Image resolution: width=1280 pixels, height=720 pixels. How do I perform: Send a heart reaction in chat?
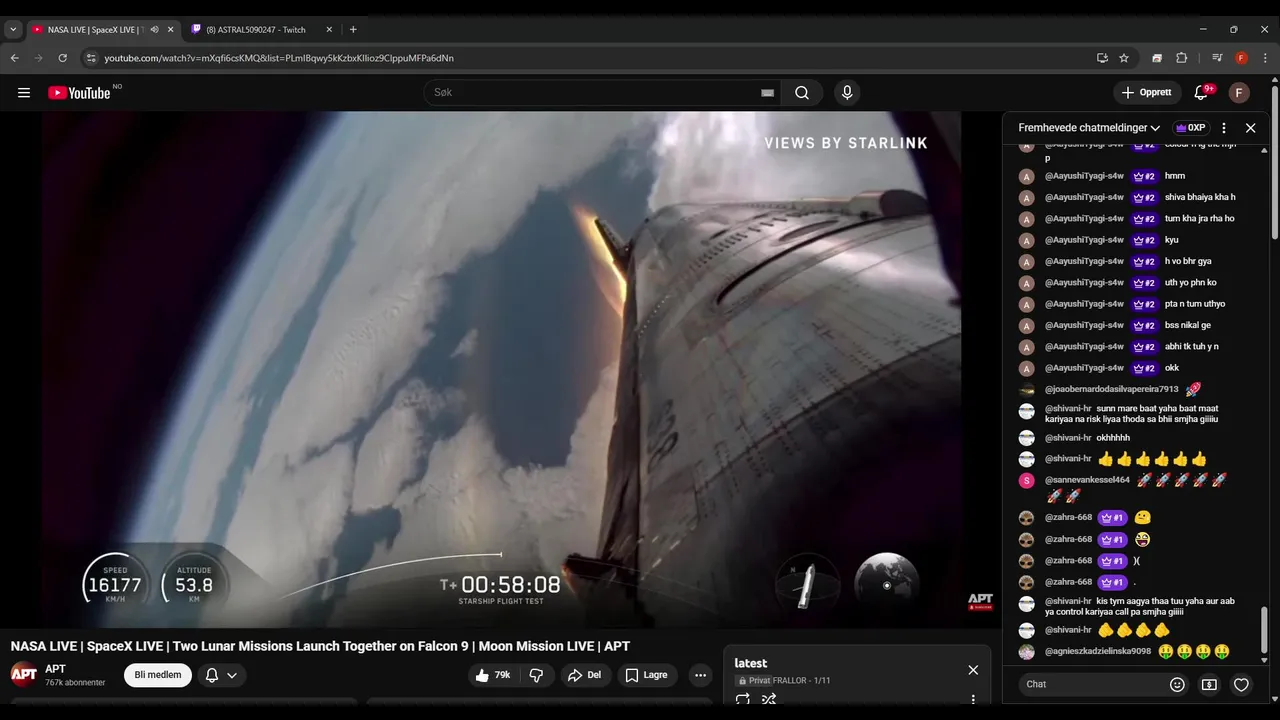point(1241,685)
